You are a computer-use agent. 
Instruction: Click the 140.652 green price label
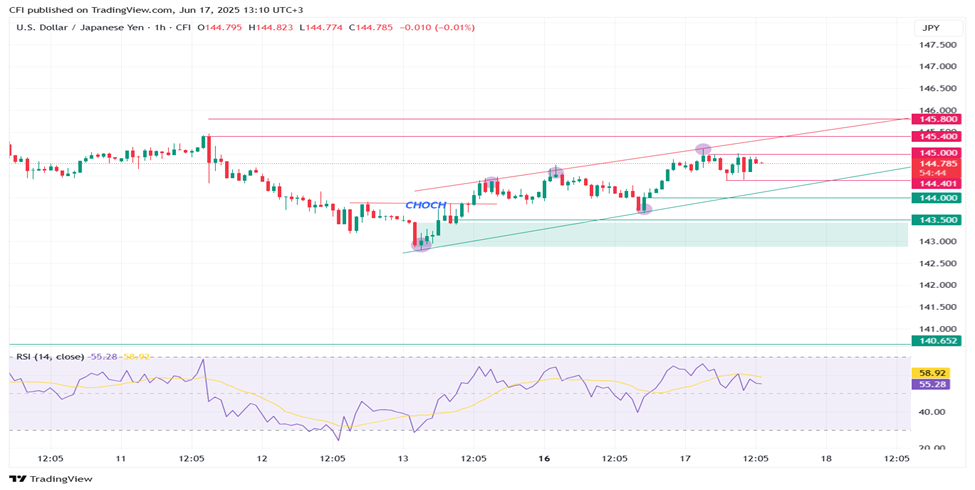[x=936, y=341]
